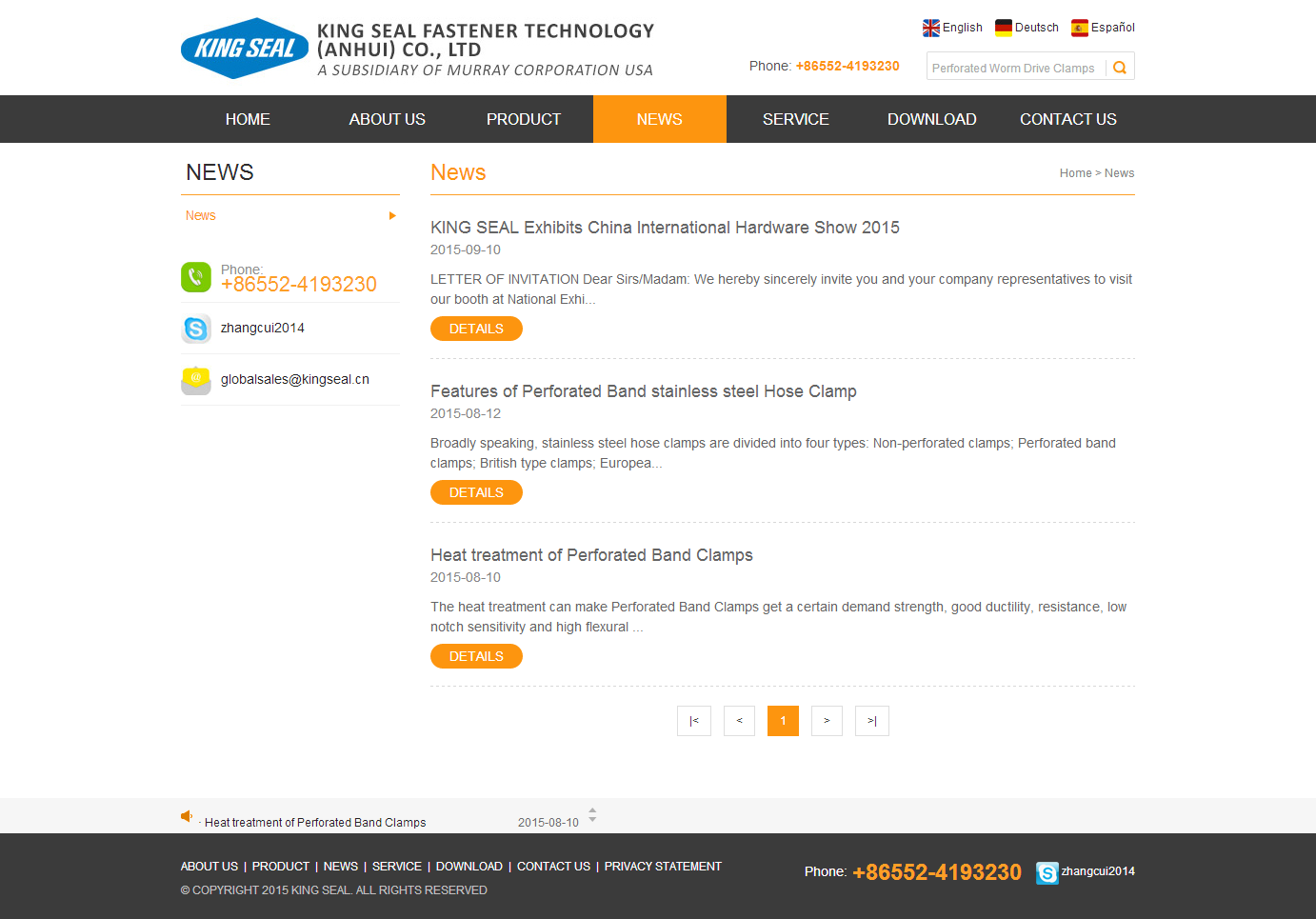Open the HOME menu item
Screen dimensions: 1316x919
point(248,119)
